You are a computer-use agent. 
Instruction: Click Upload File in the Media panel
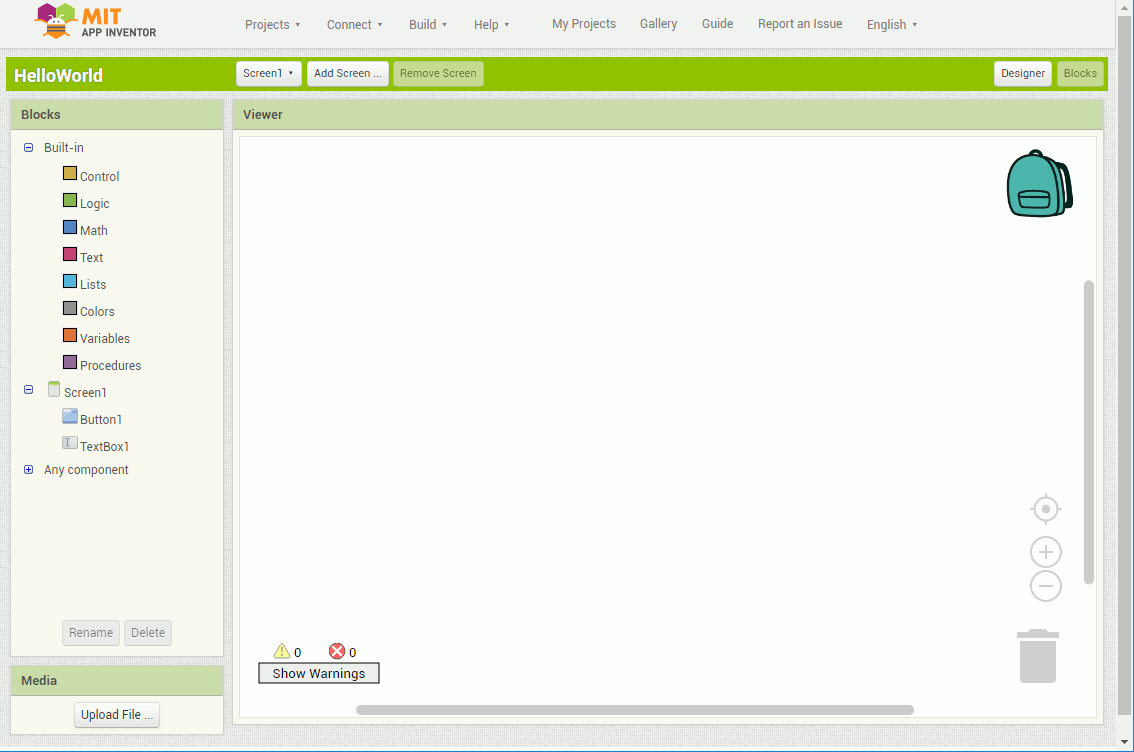pyautogui.click(x=116, y=714)
